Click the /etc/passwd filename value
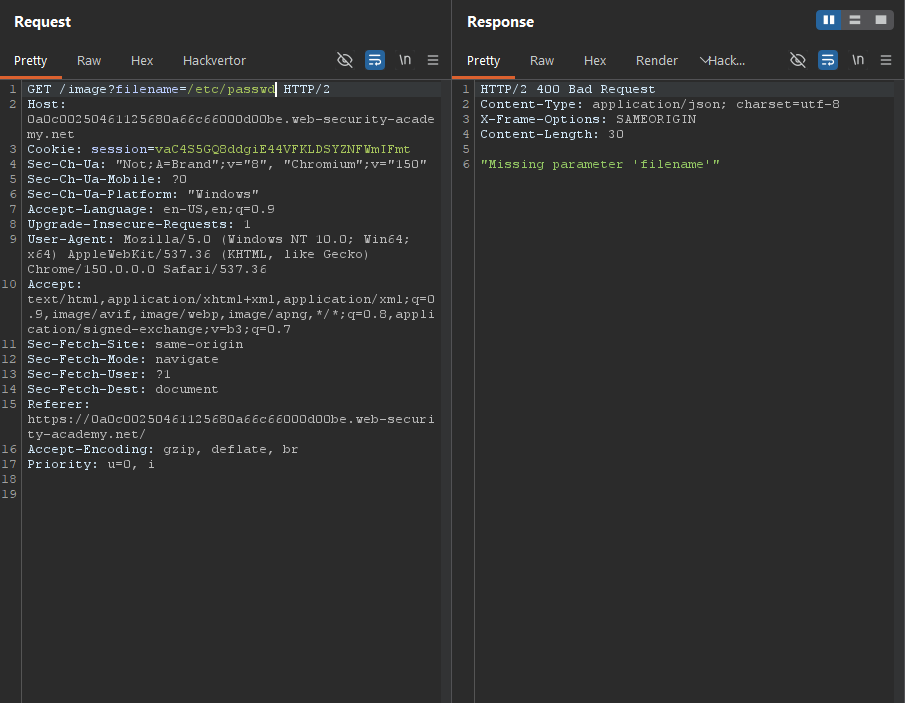 click(x=231, y=89)
